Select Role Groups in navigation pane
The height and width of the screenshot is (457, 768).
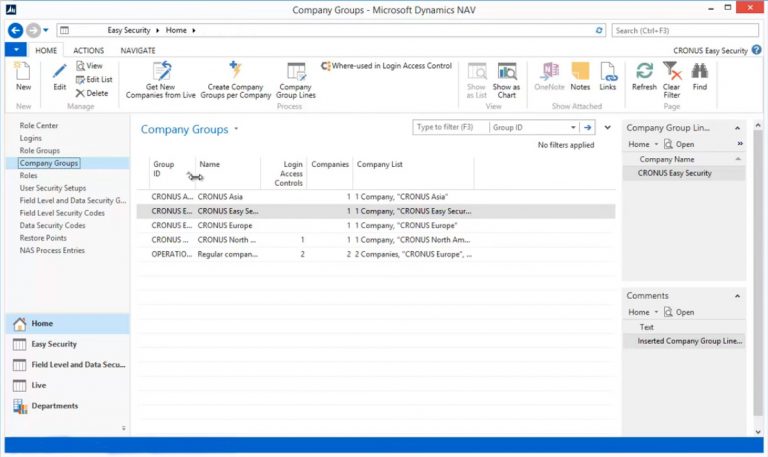[x=40, y=150]
